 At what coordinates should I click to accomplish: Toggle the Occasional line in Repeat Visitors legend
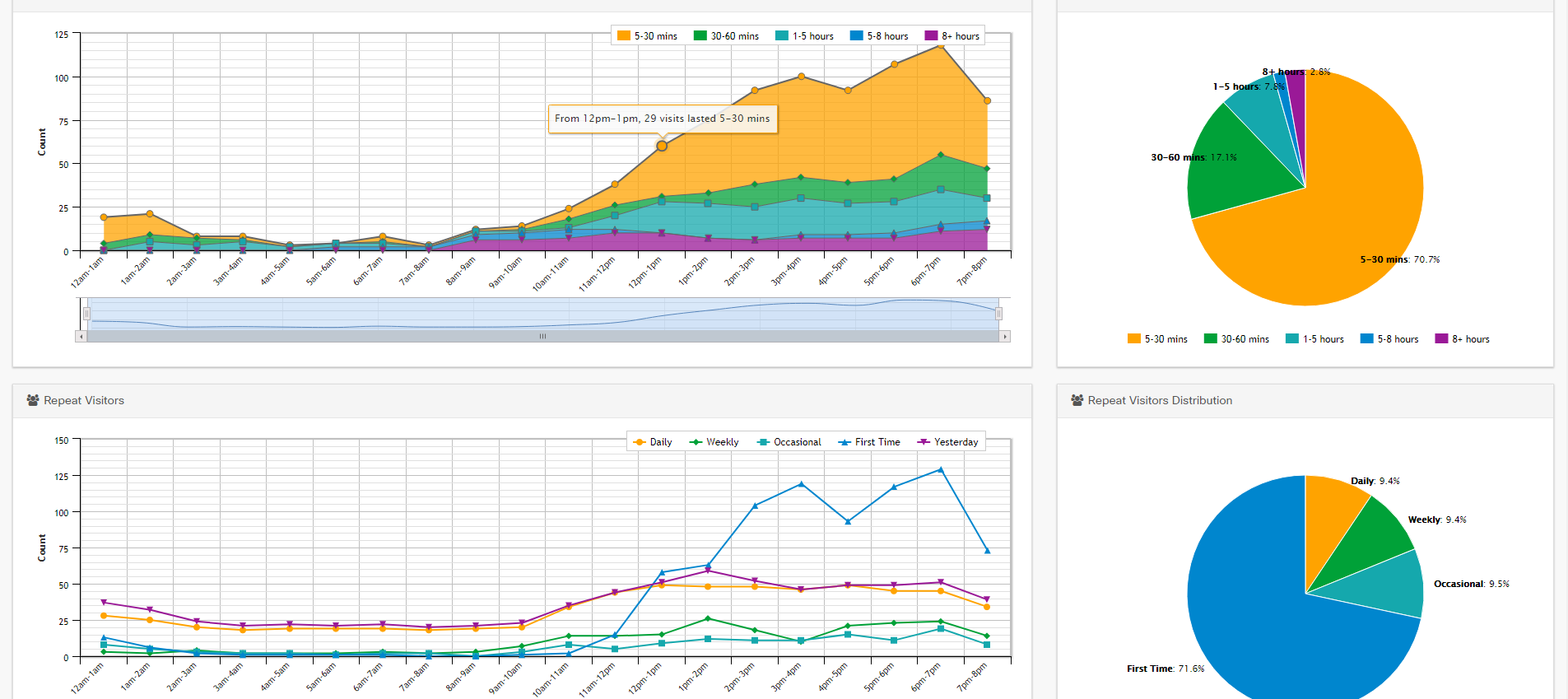tap(789, 442)
